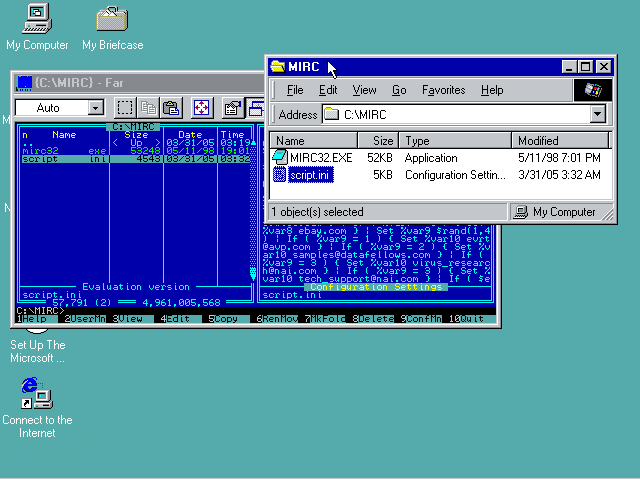Select script.ini file name in Explorer
The height and width of the screenshot is (480, 640).
[x=311, y=175]
